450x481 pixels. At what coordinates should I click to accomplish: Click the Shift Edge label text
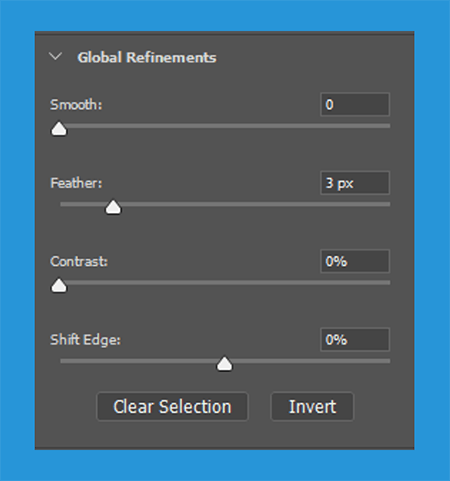pos(85,340)
